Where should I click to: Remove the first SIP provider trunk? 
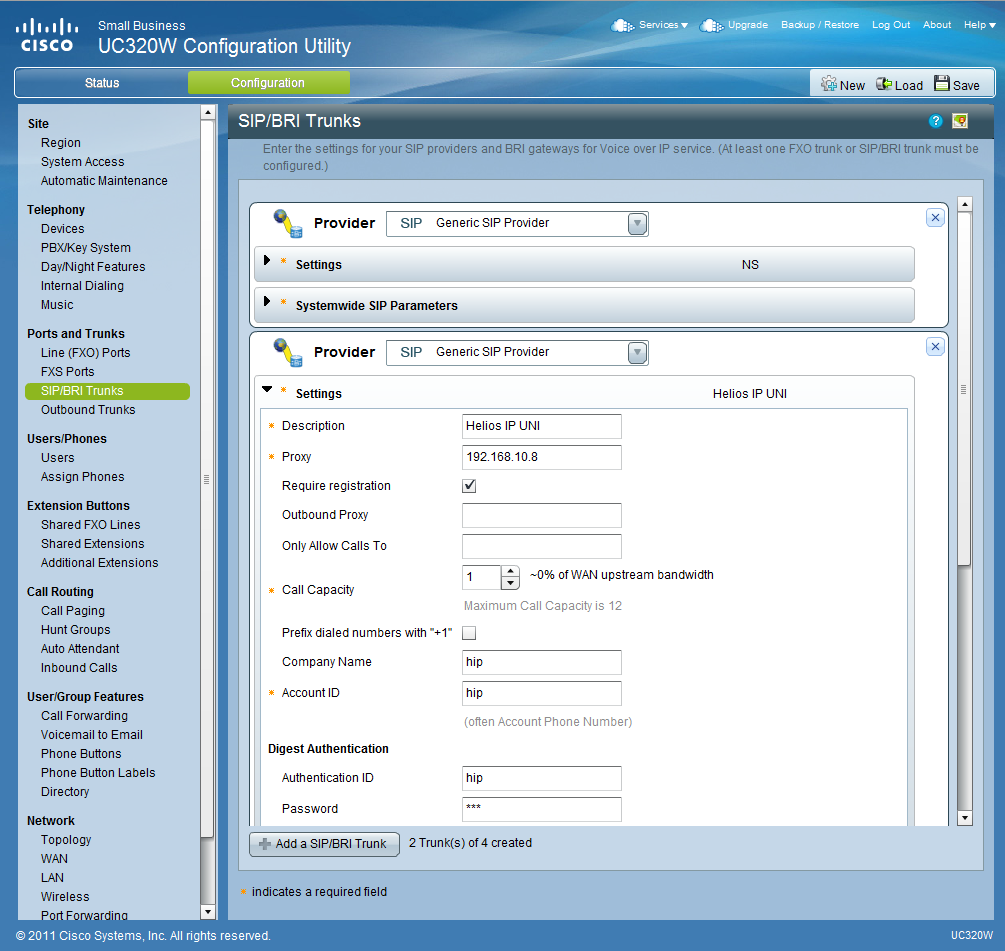935,217
